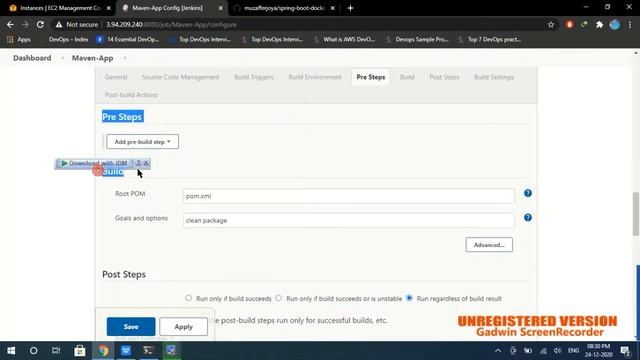Viewport: 640px width, 360px height.
Task: Open clock showing 24-12-2020 in tray
Action: [598, 351]
